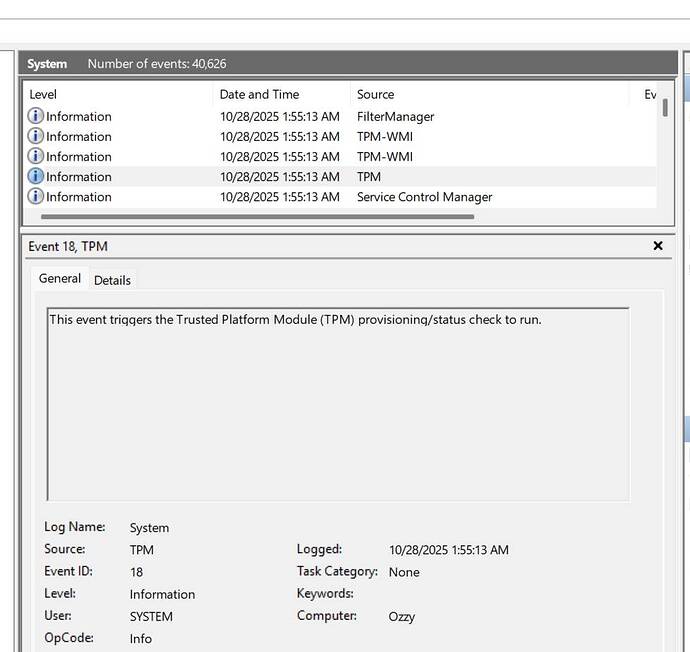Close the Event 18, TPM preview pane

pos(658,246)
